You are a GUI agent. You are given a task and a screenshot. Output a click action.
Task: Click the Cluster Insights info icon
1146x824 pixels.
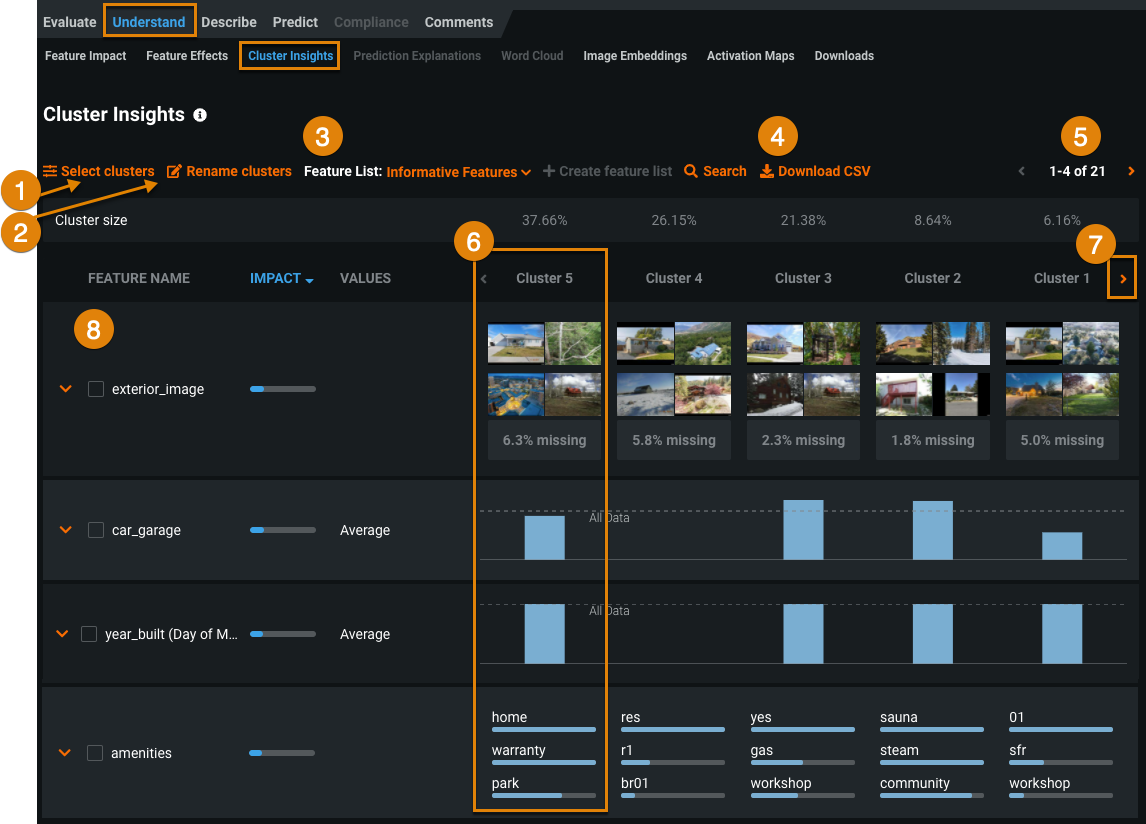point(200,115)
